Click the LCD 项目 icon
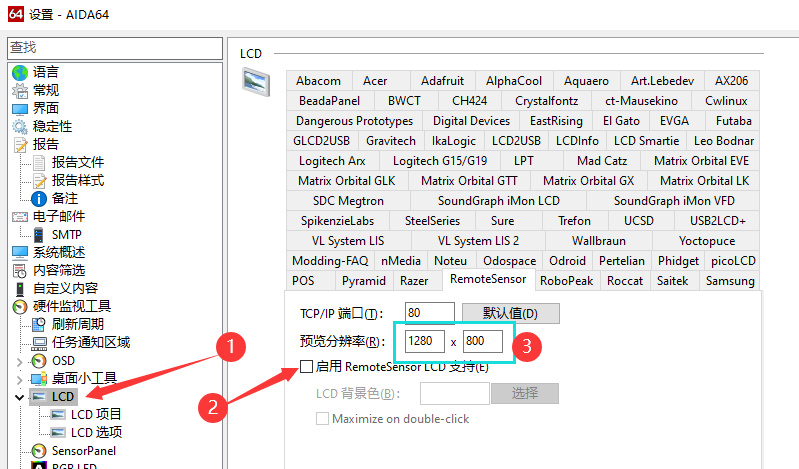The height and width of the screenshot is (469, 799). (58, 415)
